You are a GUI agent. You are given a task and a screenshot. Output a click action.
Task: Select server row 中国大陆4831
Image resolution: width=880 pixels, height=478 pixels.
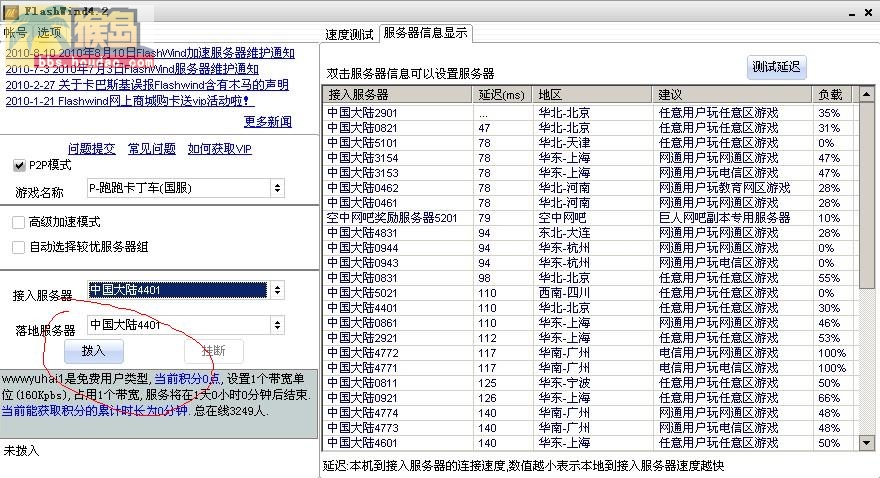click(x=588, y=233)
